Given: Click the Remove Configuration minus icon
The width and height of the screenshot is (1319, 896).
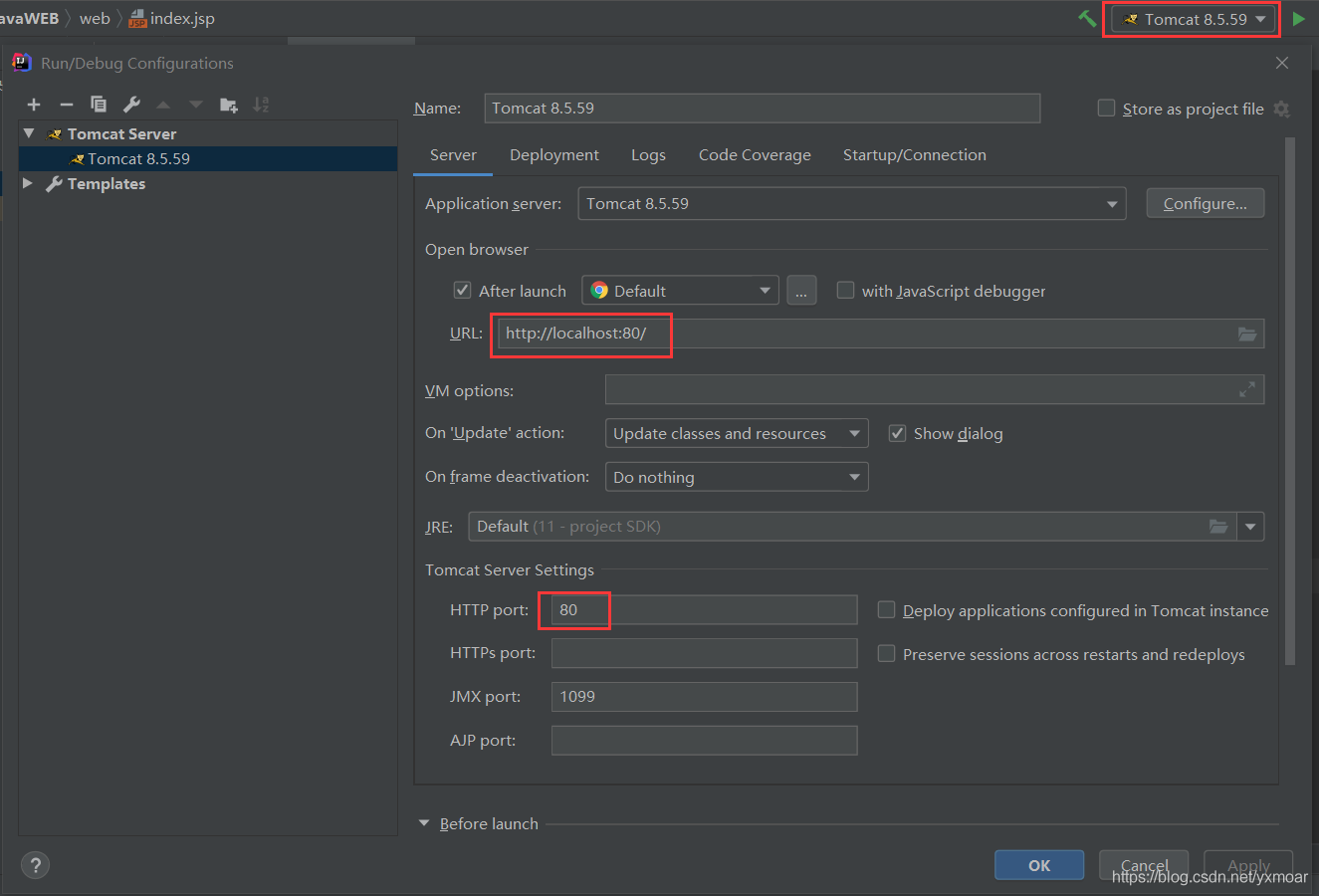Looking at the screenshot, I should pyautogui.click(x=67, y=105).
